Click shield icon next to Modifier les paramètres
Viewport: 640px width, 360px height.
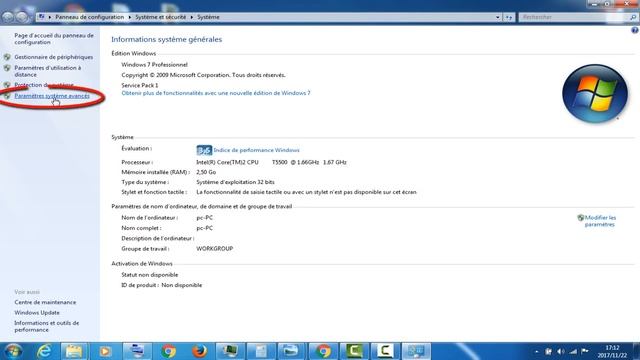(x=580, y=218)
